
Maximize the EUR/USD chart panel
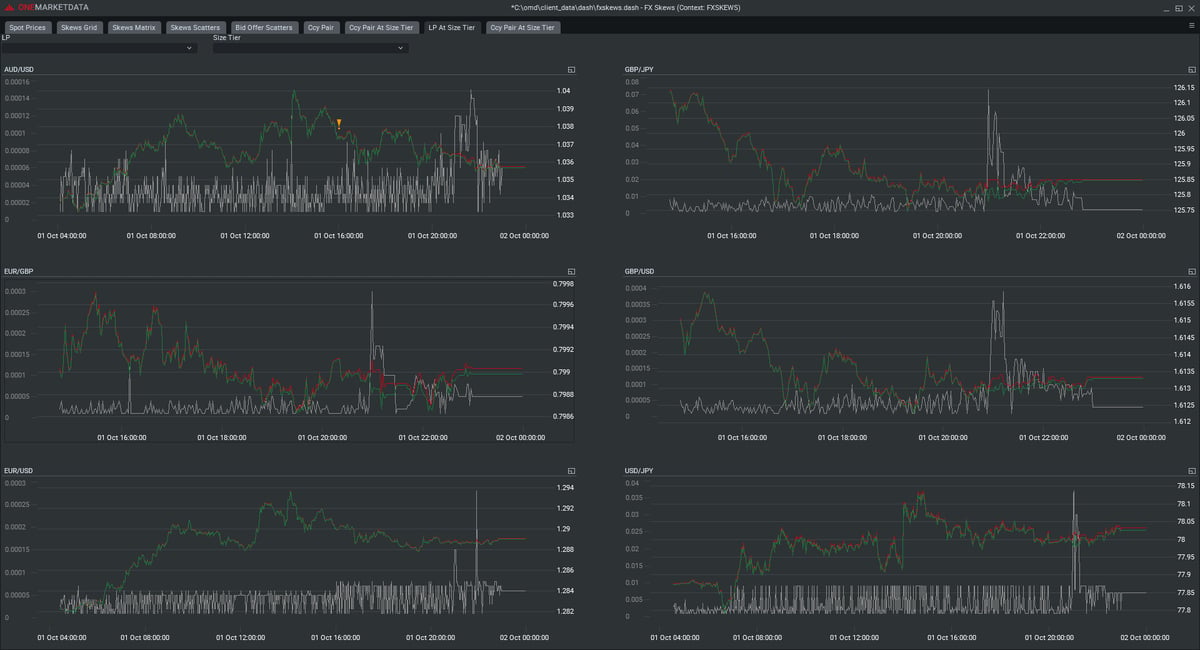[x=571, y=471]
